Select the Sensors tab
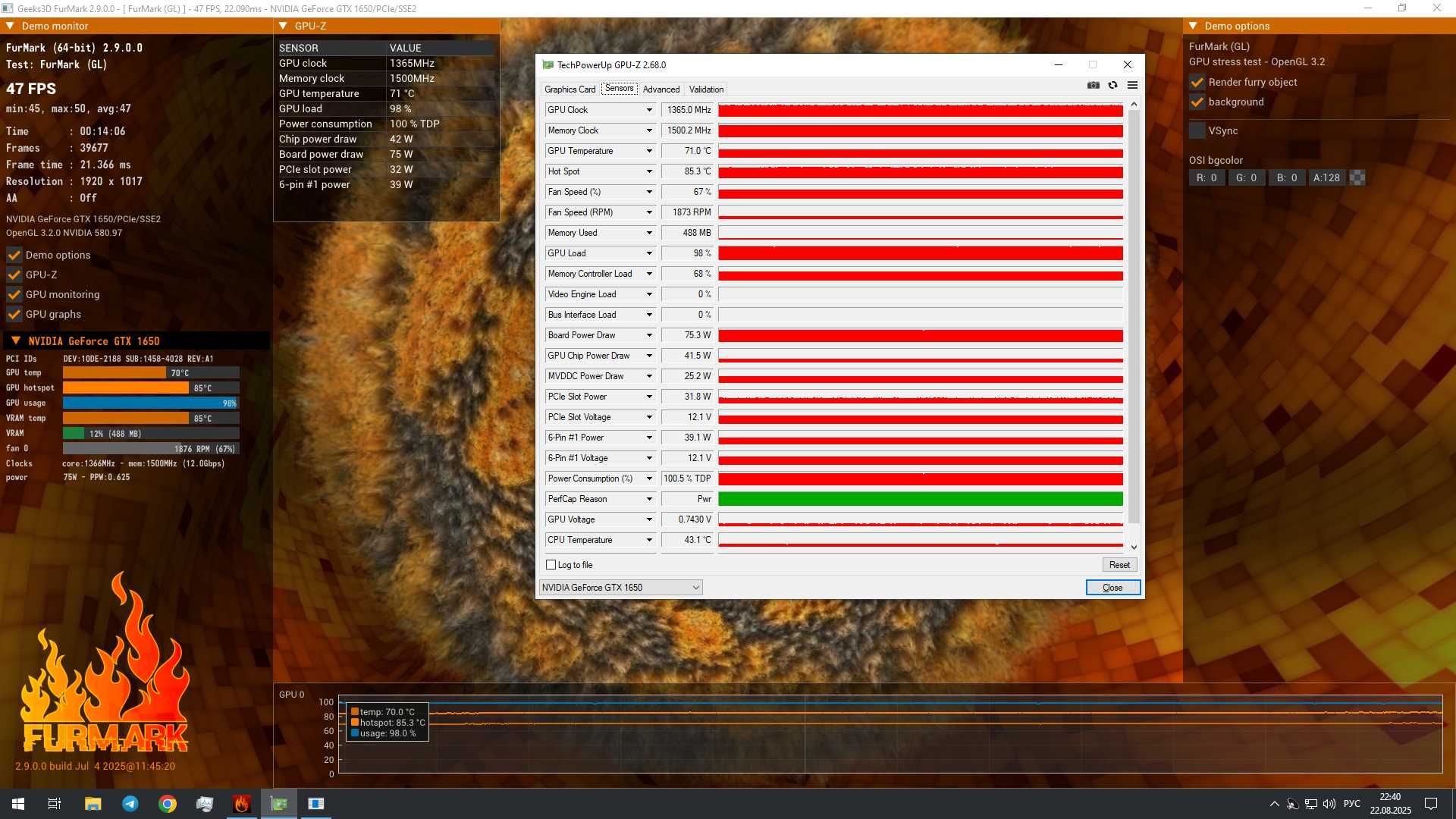 (619, 89)
